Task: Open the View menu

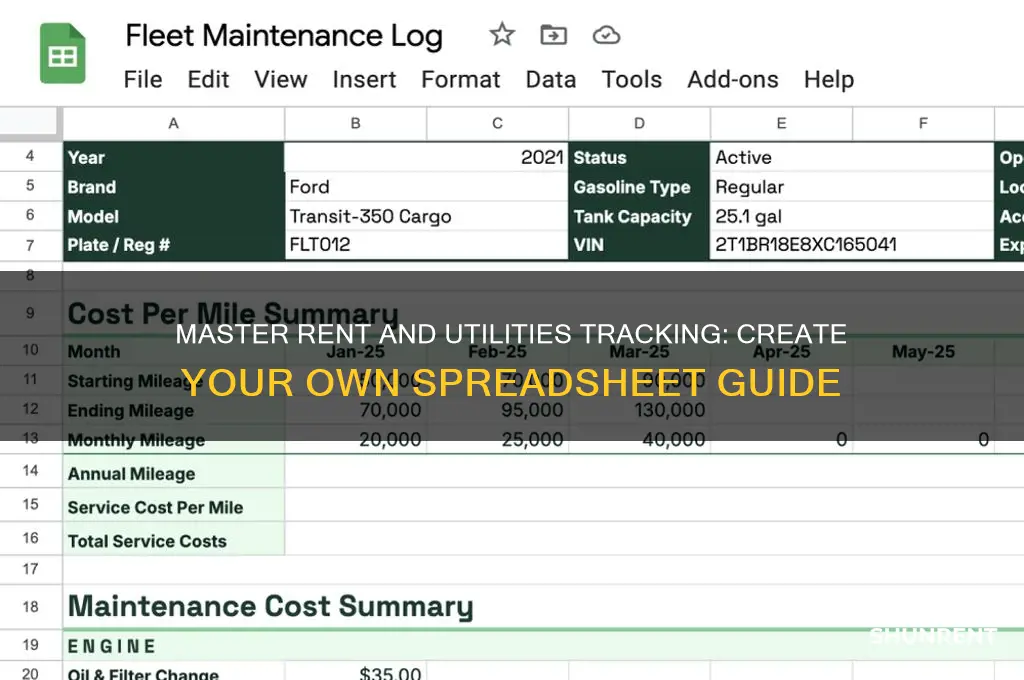Action: click(281, 80)
